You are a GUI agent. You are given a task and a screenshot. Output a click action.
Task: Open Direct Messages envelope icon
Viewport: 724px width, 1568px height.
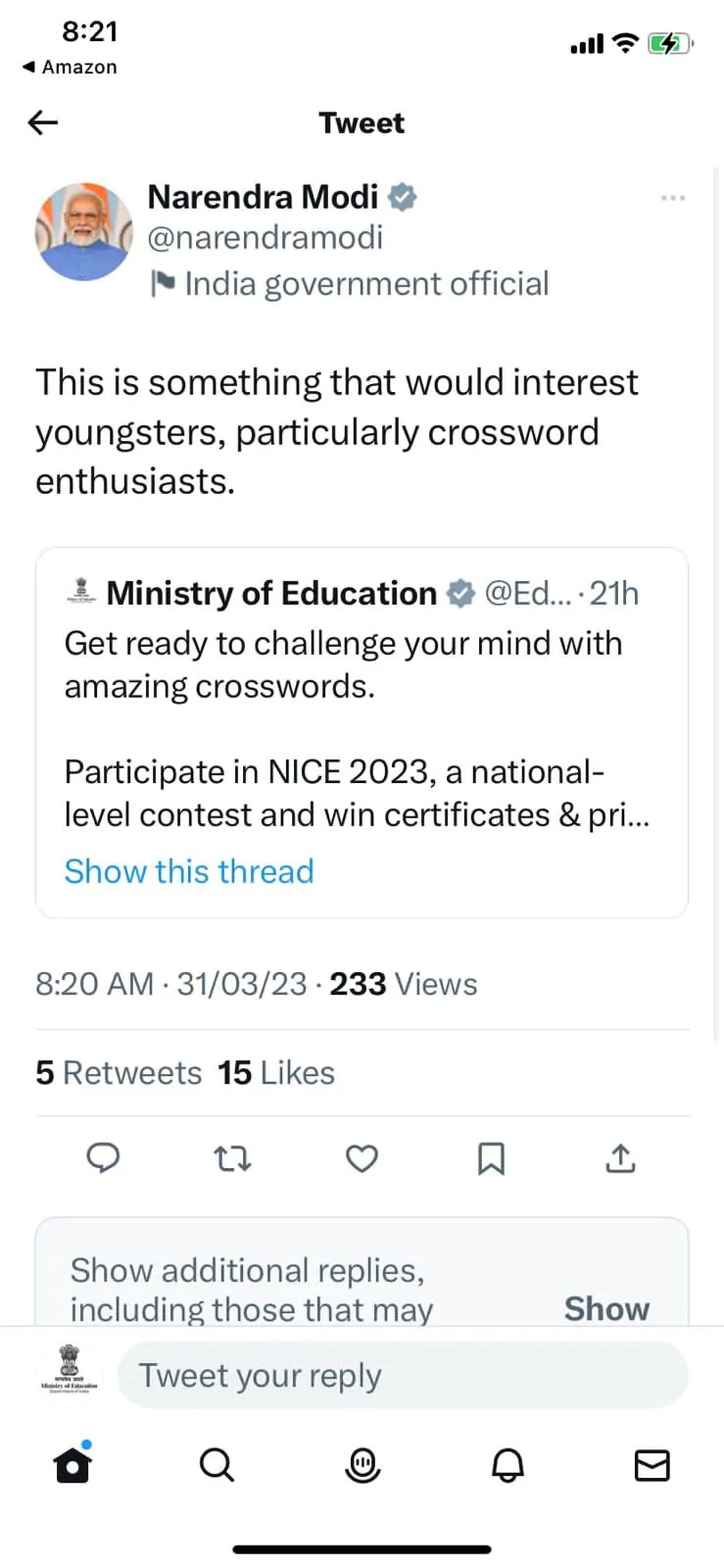pos(652,1464)
